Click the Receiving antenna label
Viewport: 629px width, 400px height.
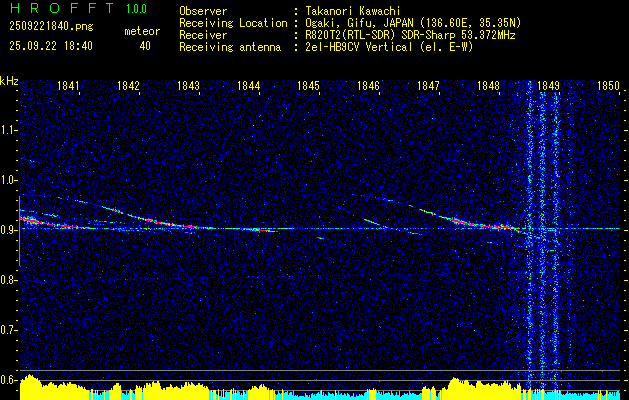click(x=230, y=47)
